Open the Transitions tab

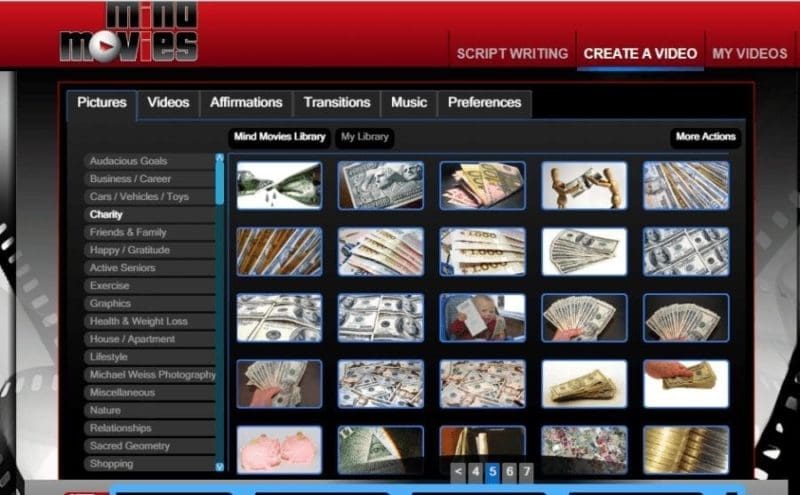(x=337, y=103)
